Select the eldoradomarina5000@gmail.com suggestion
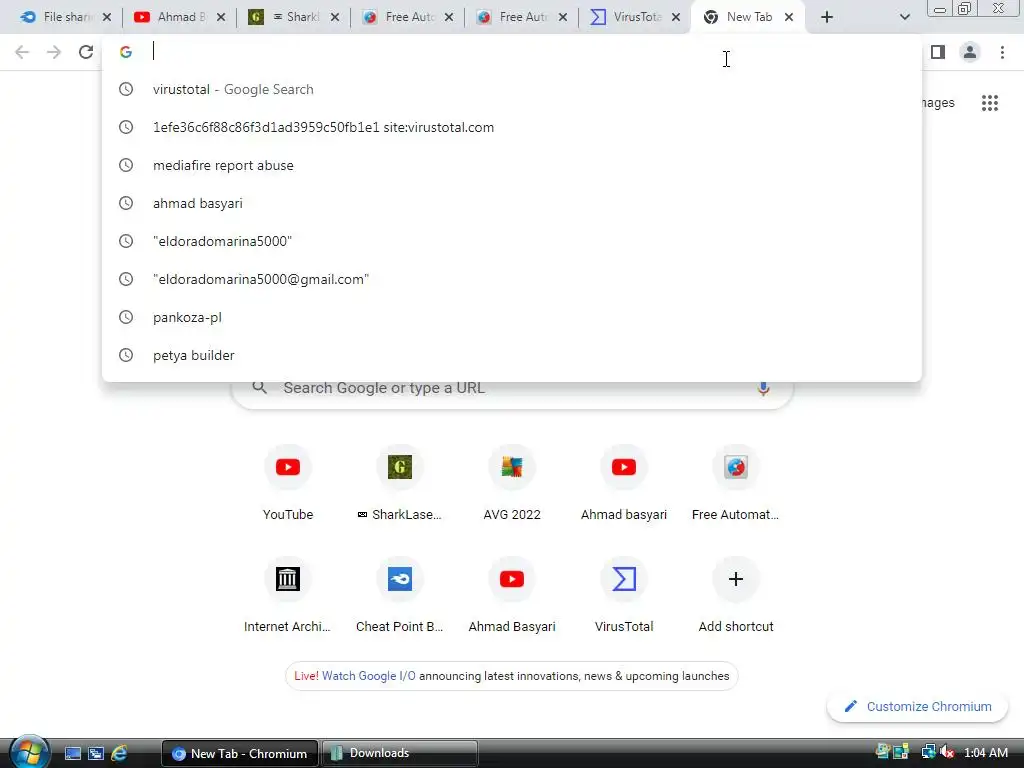This screenshot has height=768, width=1024. click(511, 279)
